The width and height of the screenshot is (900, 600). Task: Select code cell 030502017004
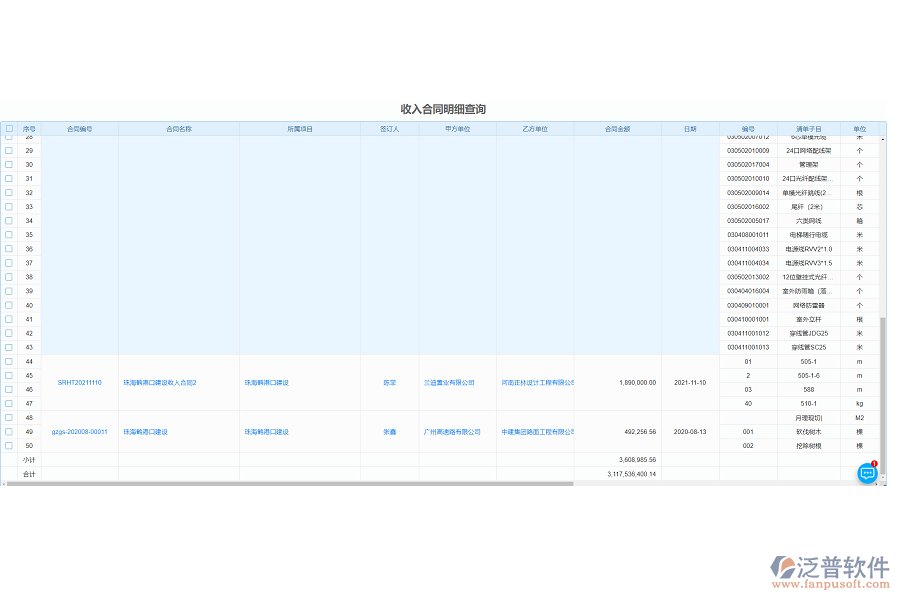748,165
